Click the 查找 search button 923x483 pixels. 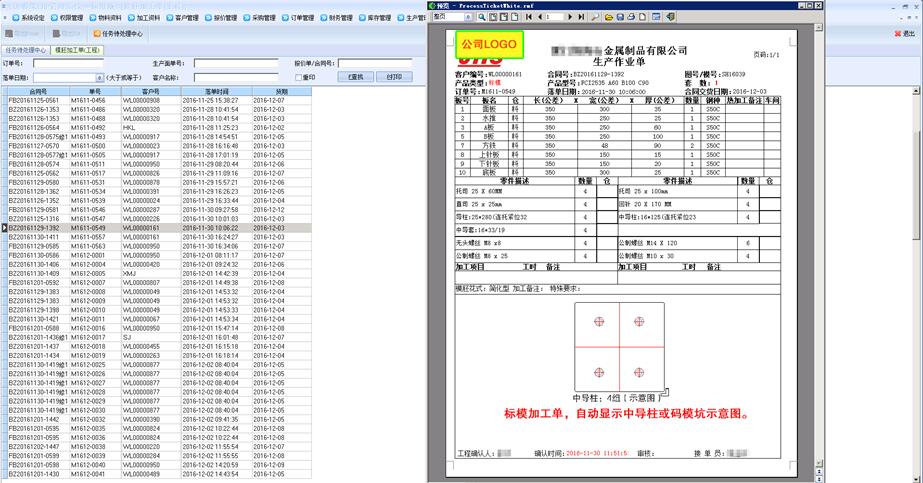click(x=356, y=77)
